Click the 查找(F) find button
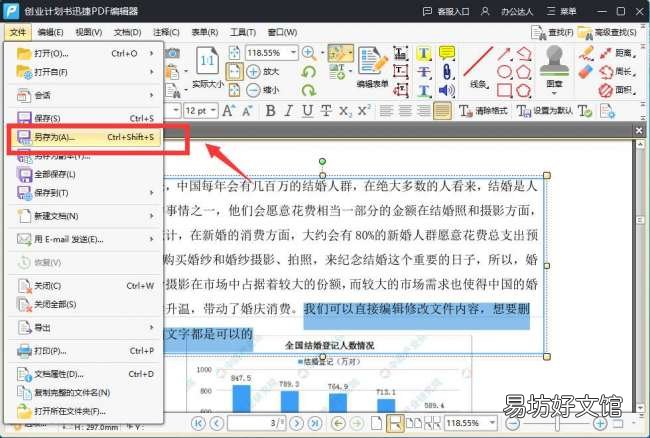650x438 pixels. [552, 32]
